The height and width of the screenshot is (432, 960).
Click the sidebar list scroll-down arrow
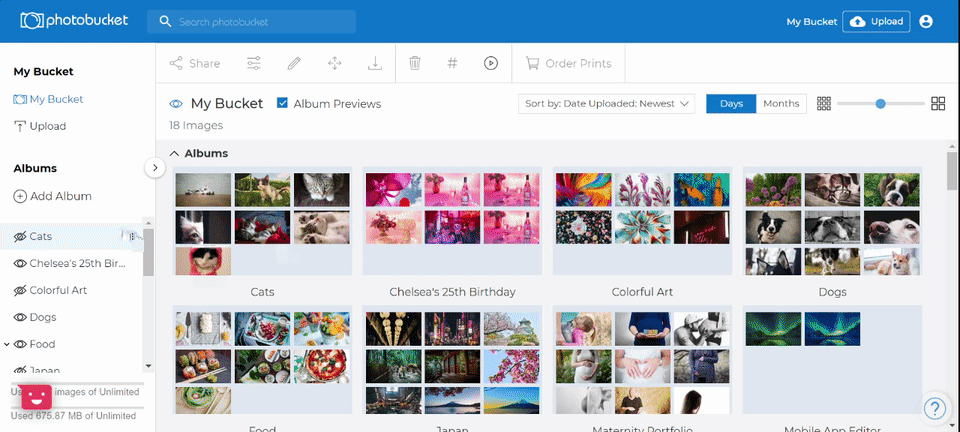[148, 366]
